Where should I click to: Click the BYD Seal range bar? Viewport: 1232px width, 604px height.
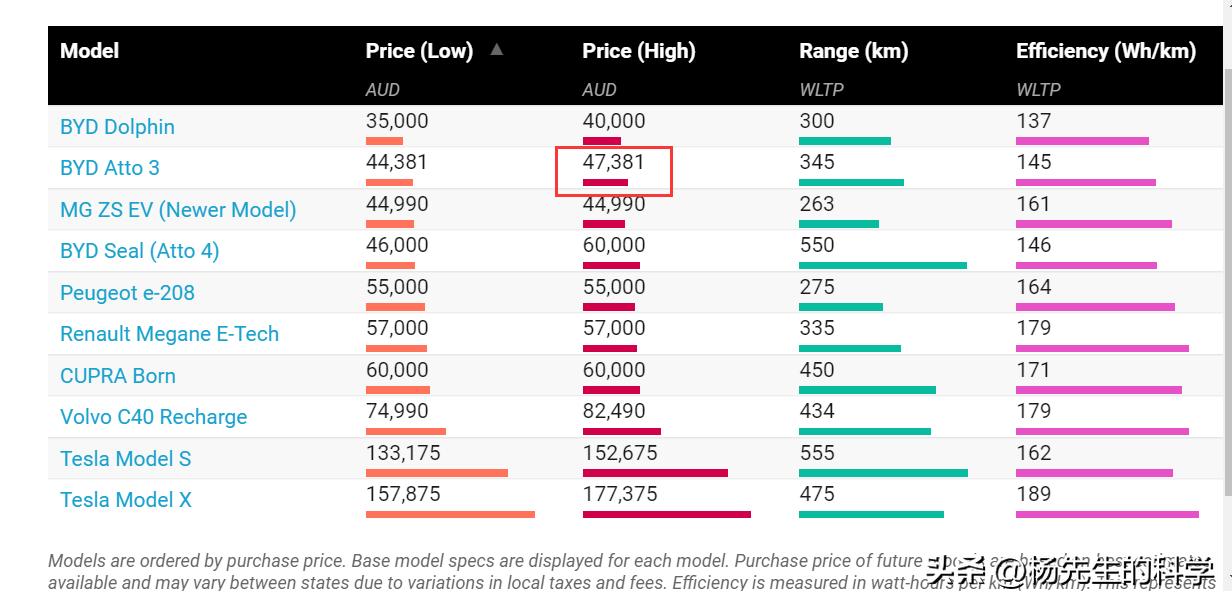tap(882, 265)
